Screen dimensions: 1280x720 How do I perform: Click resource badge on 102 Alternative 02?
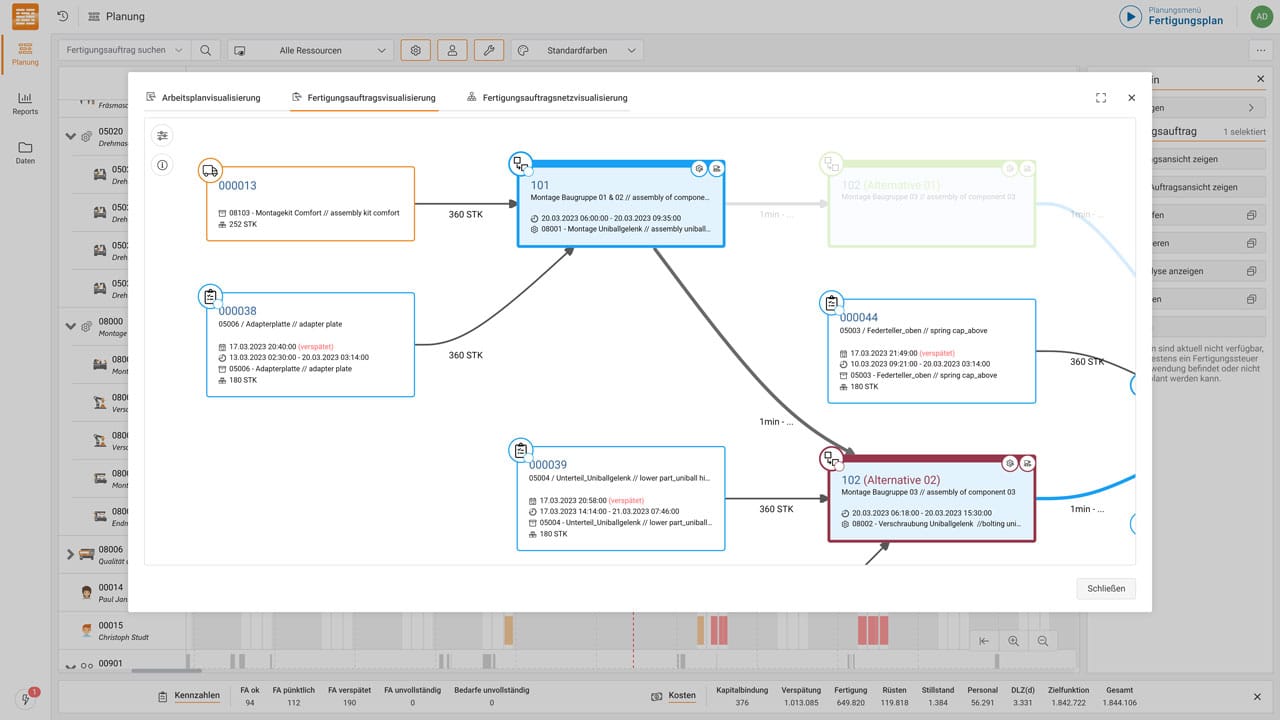point(1027,463)
